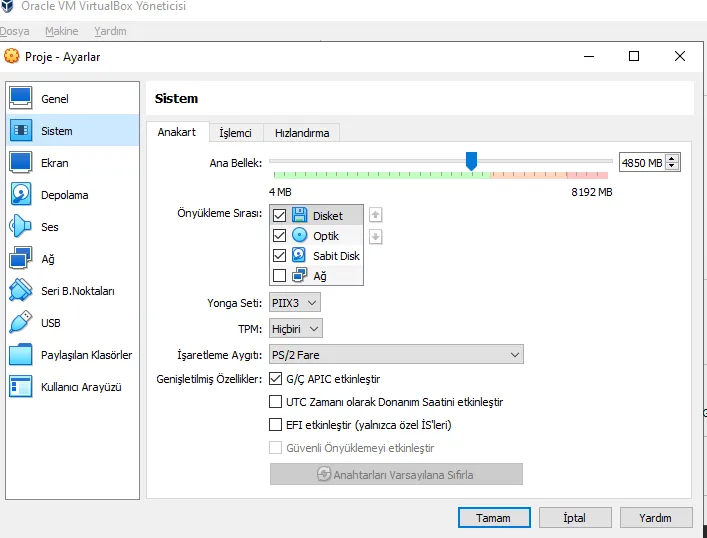Open the TPM Hiçbiri dropdown
This screenshot has height=538, width=707.
296,329
